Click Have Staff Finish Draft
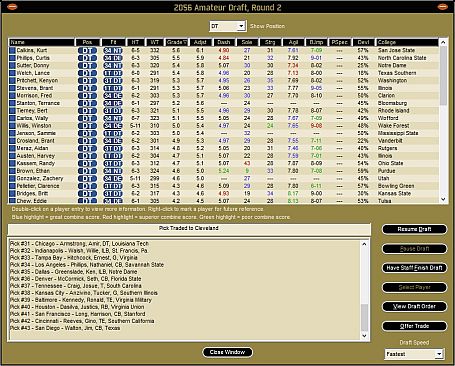This screenshot has width=455, height=366. pyautogui.click(x=414, y=268)
